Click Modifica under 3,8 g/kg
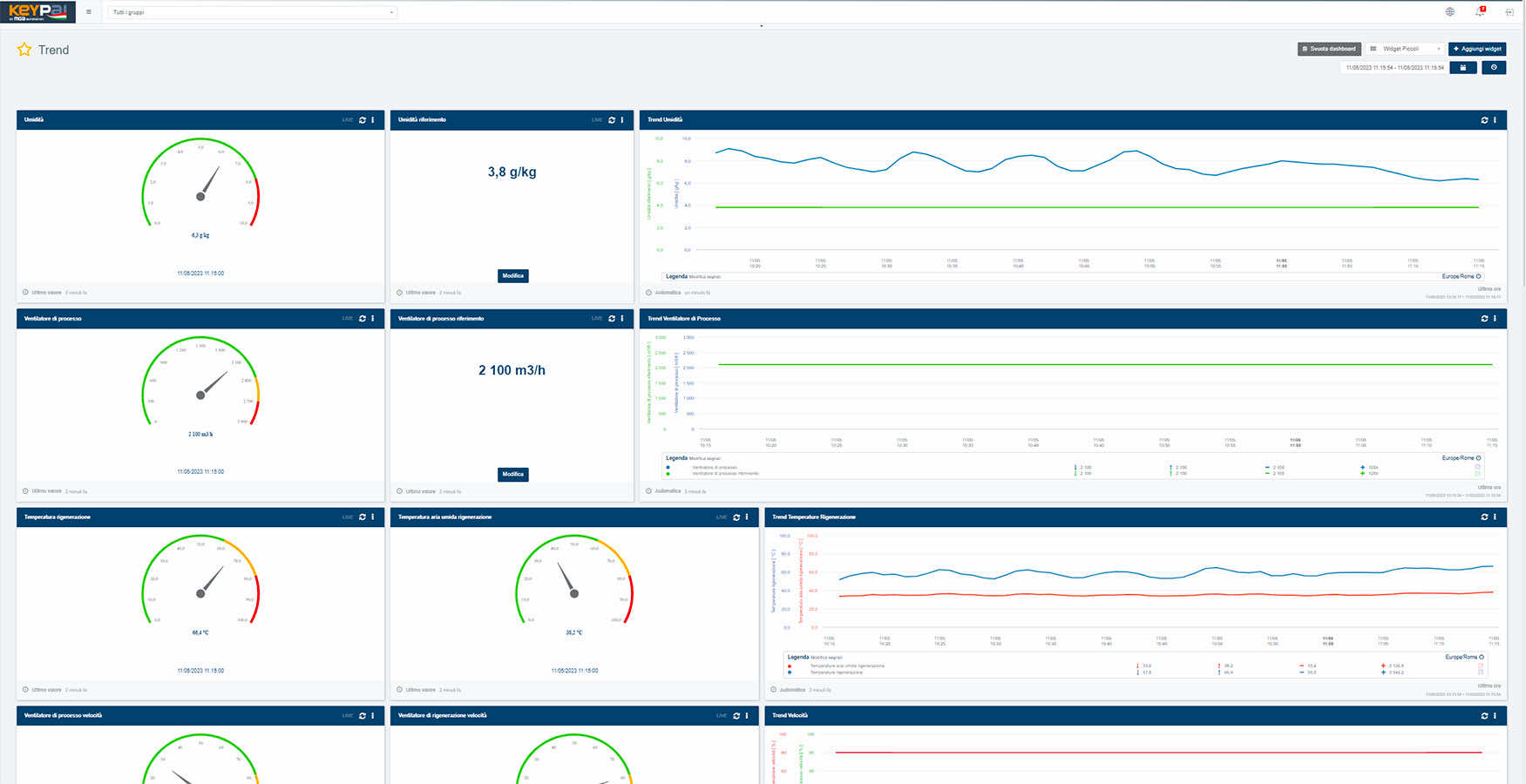The width and height of the screenshot is (1526, 784). 513,276
